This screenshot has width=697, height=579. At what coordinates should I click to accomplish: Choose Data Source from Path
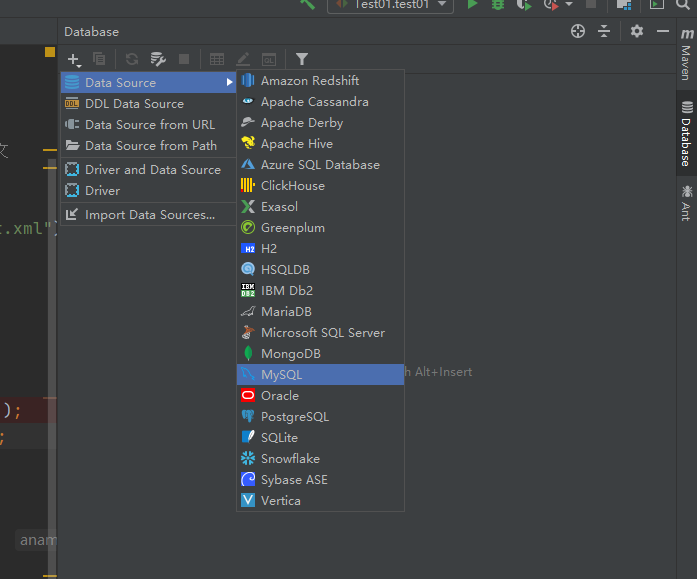148,145
